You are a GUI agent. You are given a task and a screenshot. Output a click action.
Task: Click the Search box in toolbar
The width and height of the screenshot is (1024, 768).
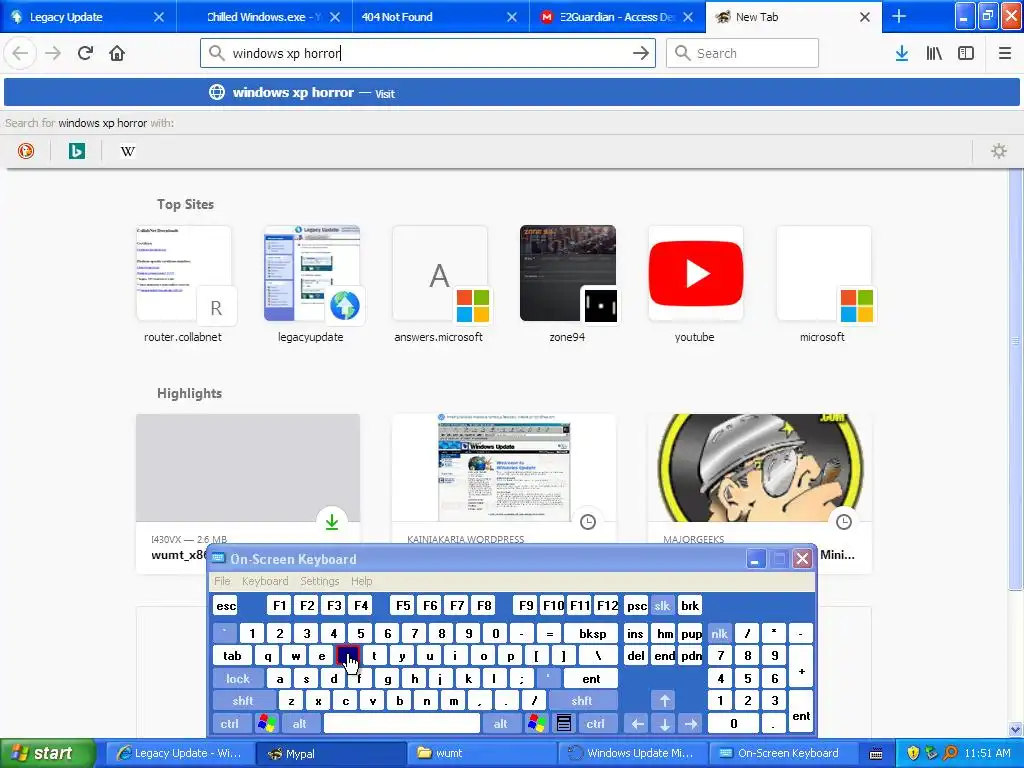pos(743,53)
